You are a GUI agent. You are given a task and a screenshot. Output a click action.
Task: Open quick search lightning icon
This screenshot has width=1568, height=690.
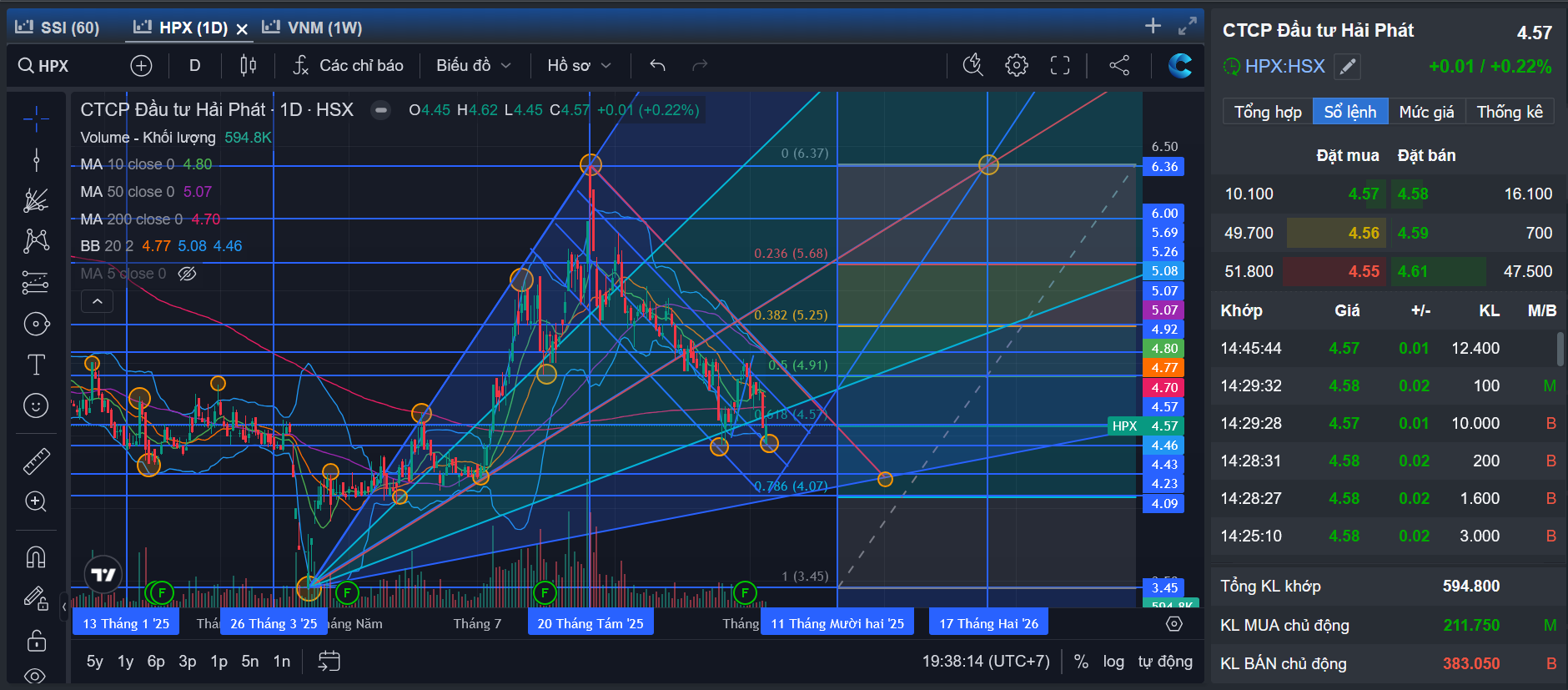click(x=973, y=65)
